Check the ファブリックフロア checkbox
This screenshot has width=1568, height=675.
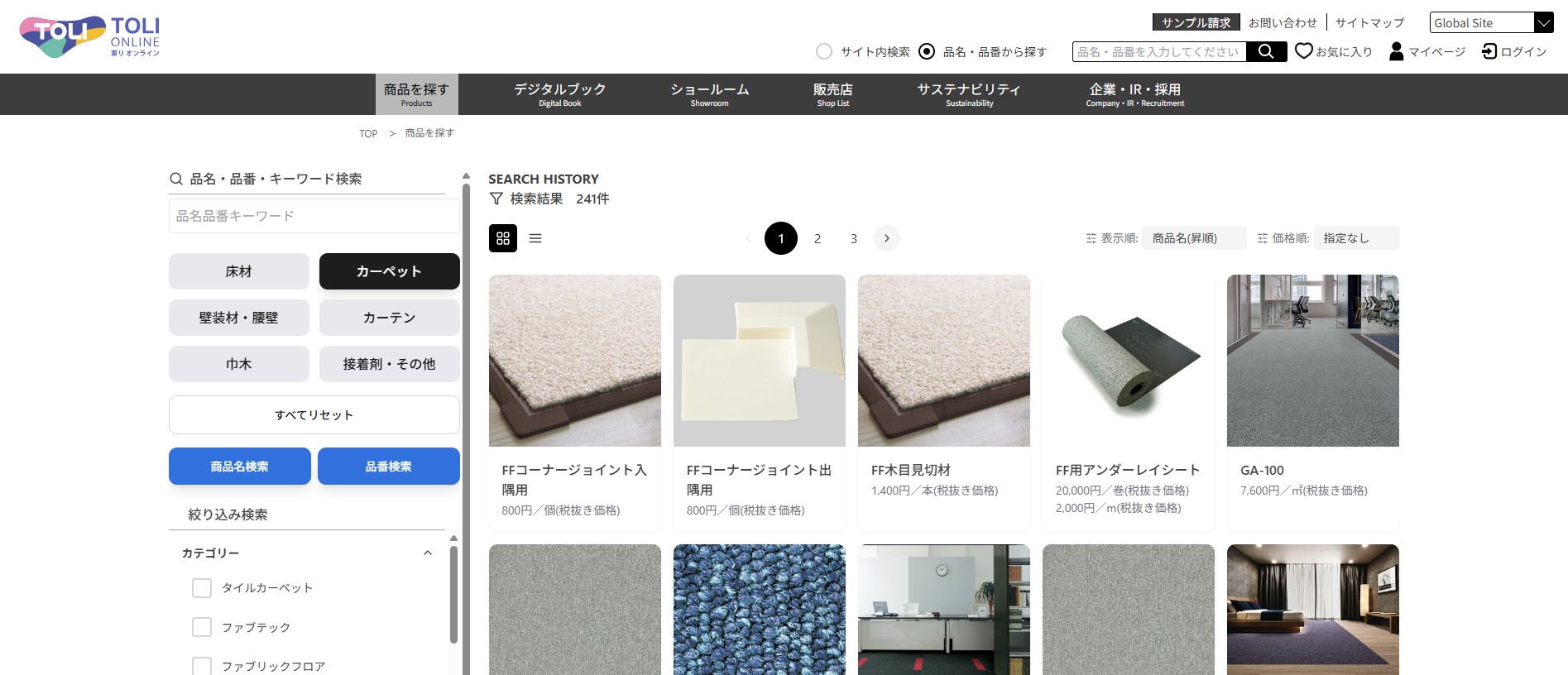point(202,666)
